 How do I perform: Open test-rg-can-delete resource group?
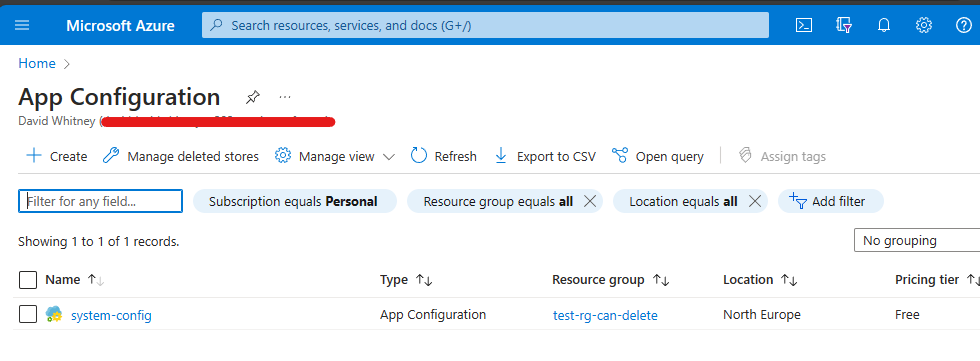point(605,315)
